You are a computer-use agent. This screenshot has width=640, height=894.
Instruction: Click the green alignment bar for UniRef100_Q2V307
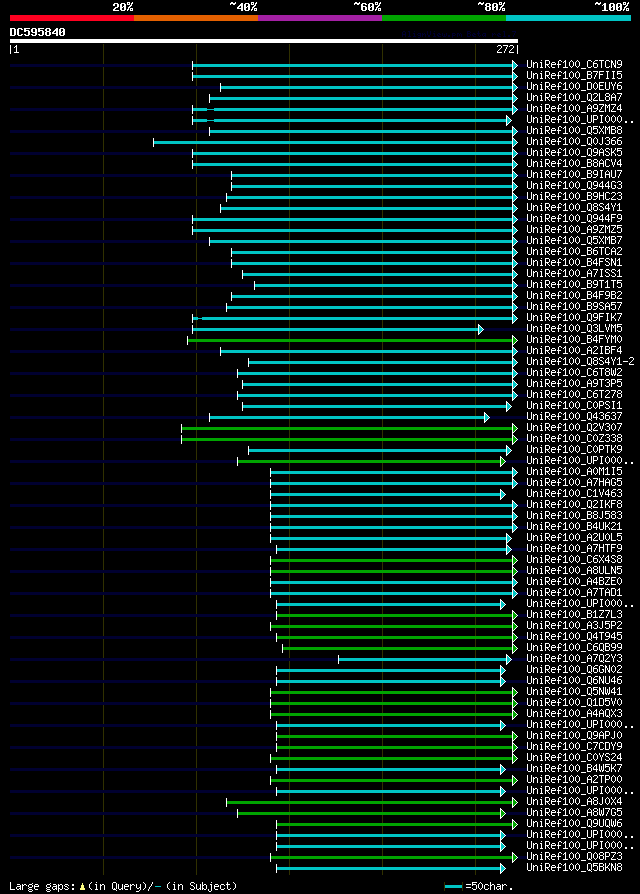tap(347, 428)
